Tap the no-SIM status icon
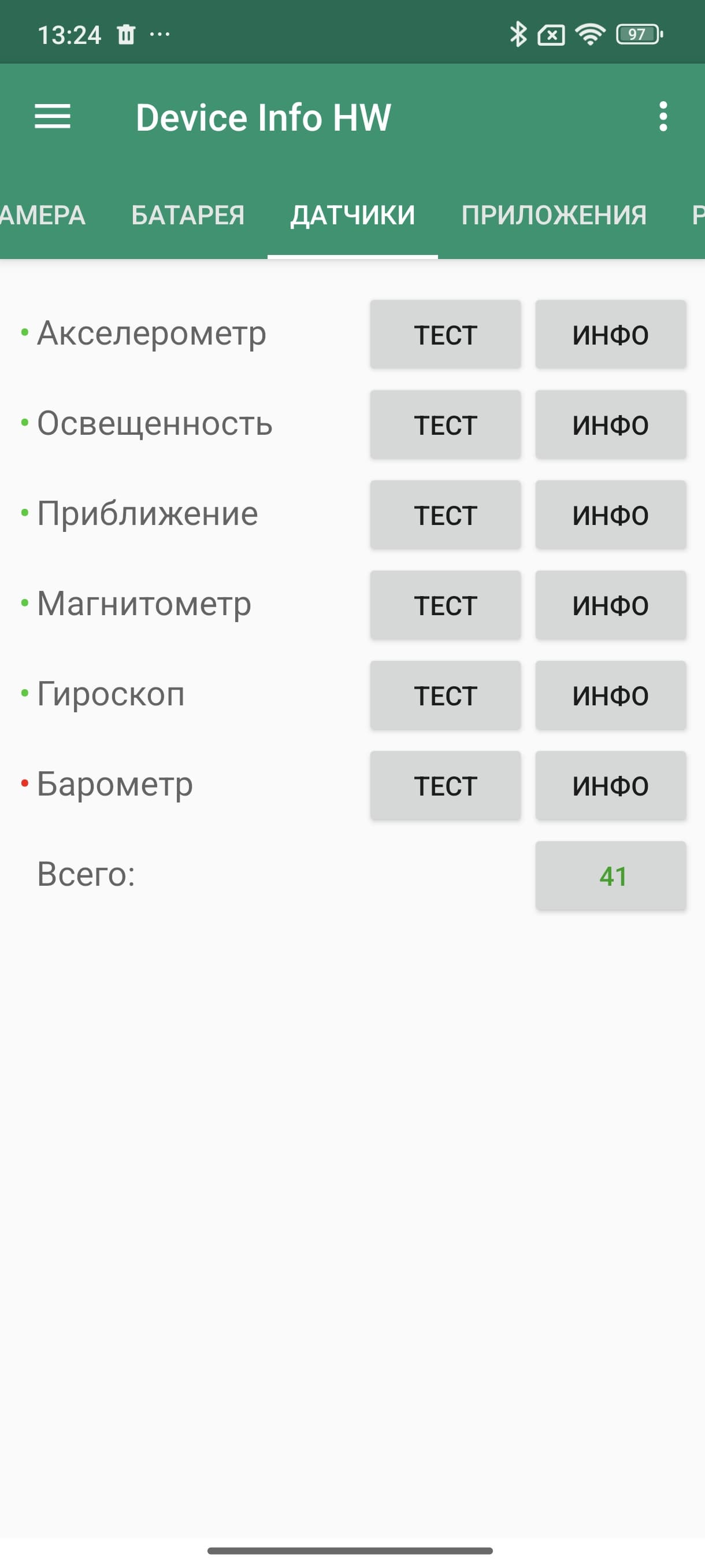The height and width of the screenshot is (1568, 705). click(551, 35)
